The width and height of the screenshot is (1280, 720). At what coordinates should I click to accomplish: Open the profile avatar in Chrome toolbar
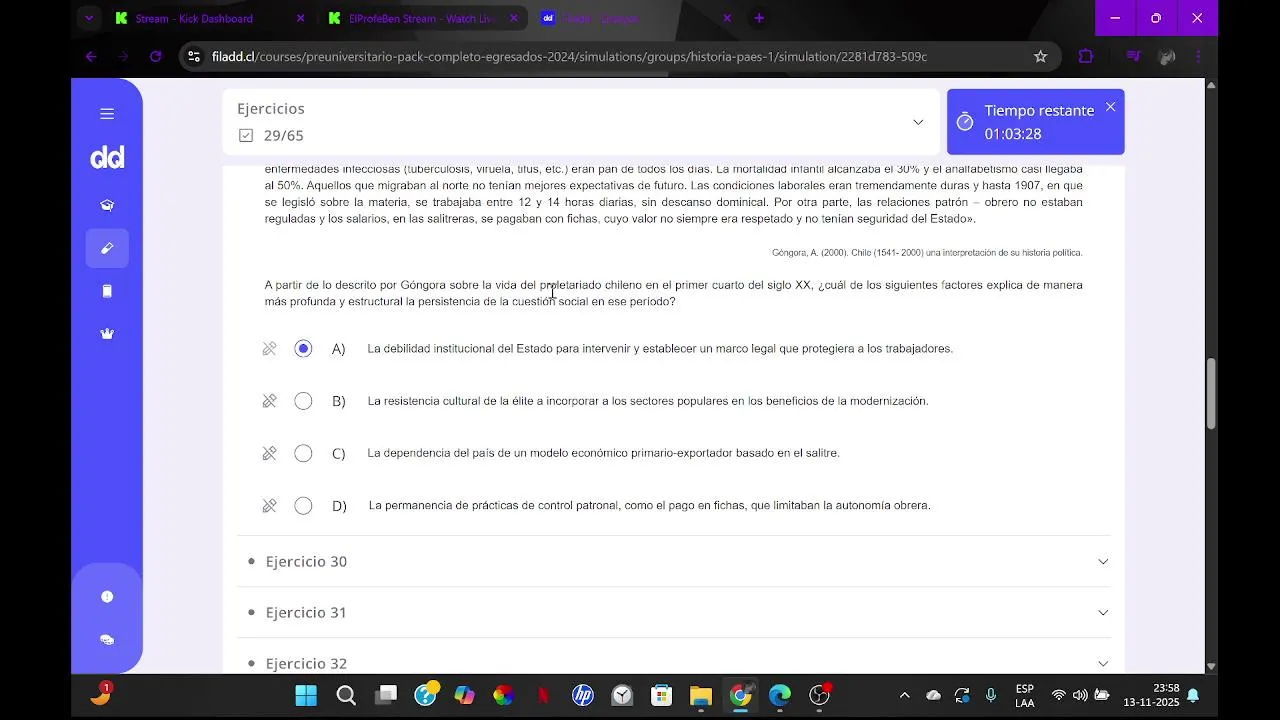(1166, 57)
